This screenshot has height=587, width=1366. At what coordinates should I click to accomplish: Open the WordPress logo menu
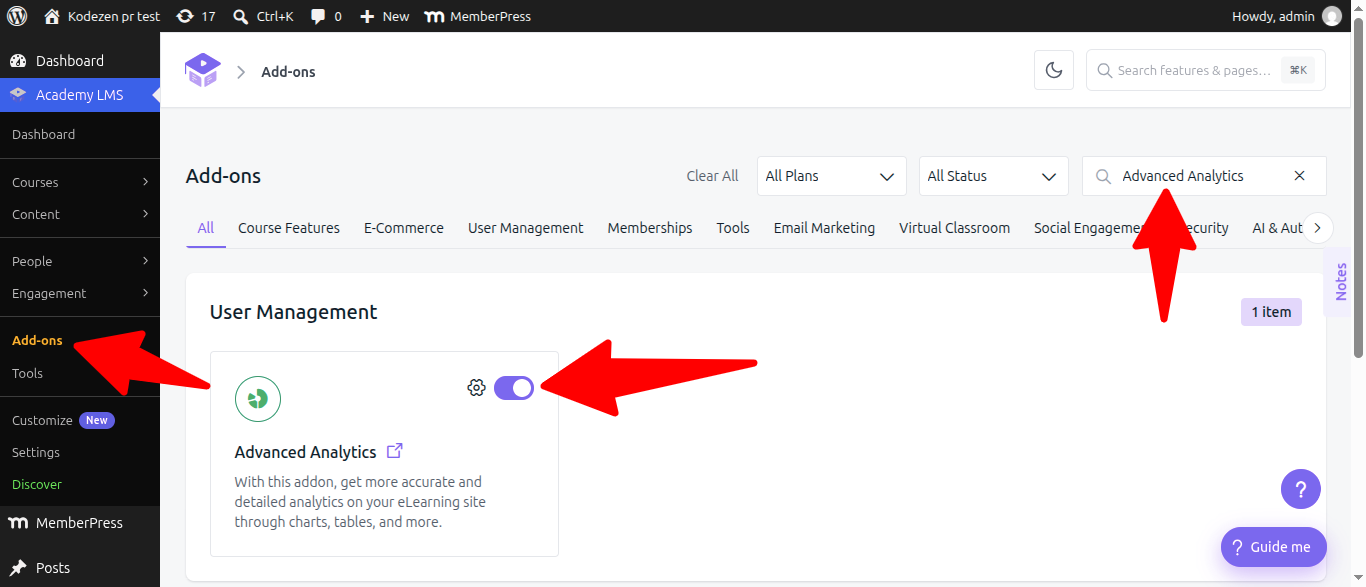point(17,16)
